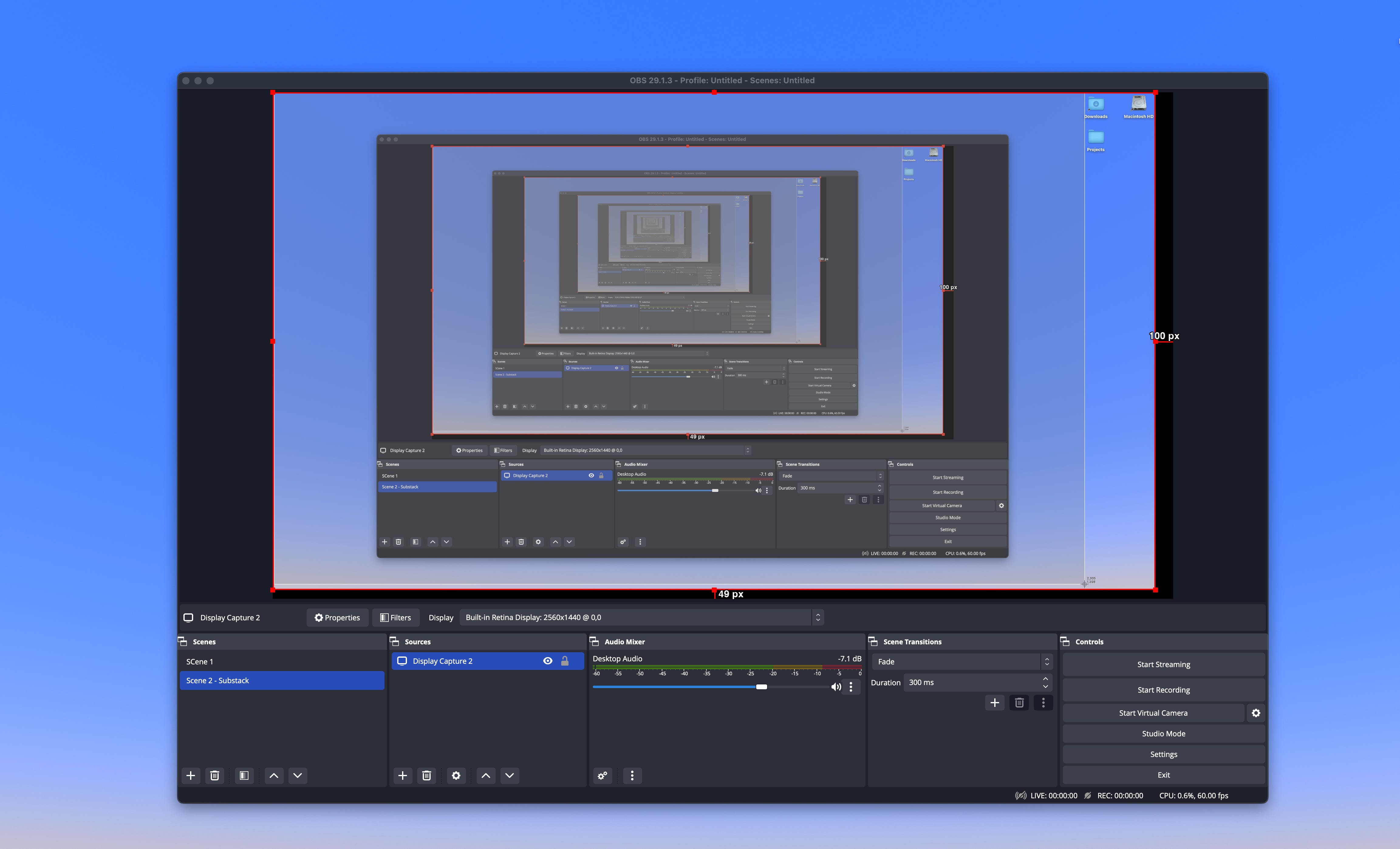Image resolution: width=1400 pixels, height=849 pixels.
Task: Open the Desktop Audio options menu
Action: click(x=851, y=687)
